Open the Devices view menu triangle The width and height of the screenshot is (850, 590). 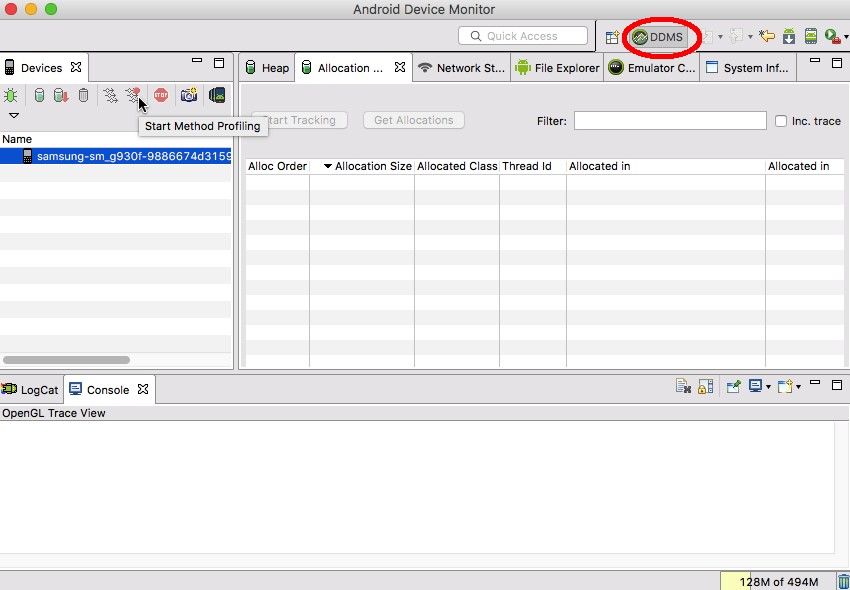(x=14, y=116)
